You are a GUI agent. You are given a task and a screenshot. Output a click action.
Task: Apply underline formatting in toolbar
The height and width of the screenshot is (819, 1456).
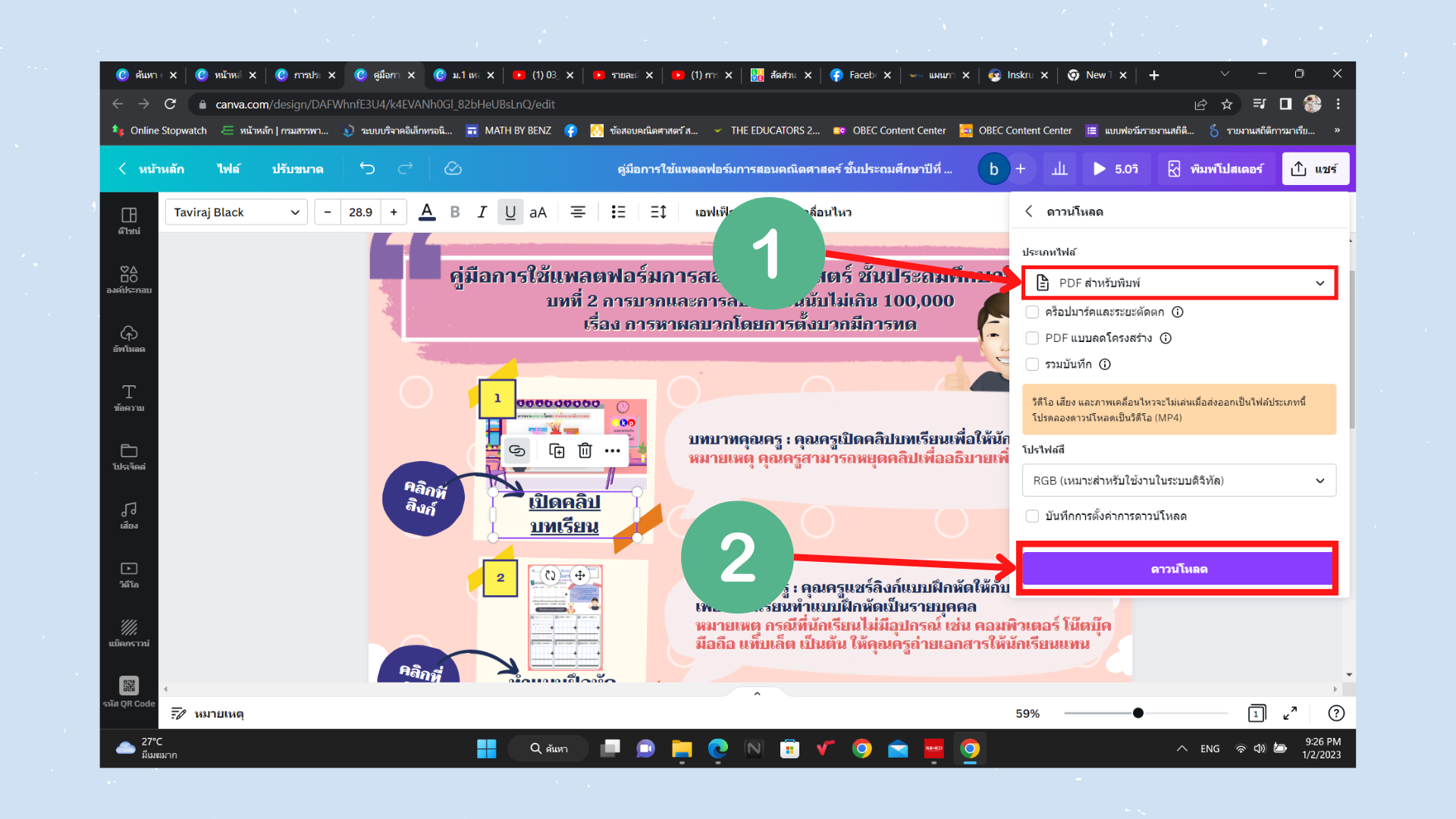[510, 212]
